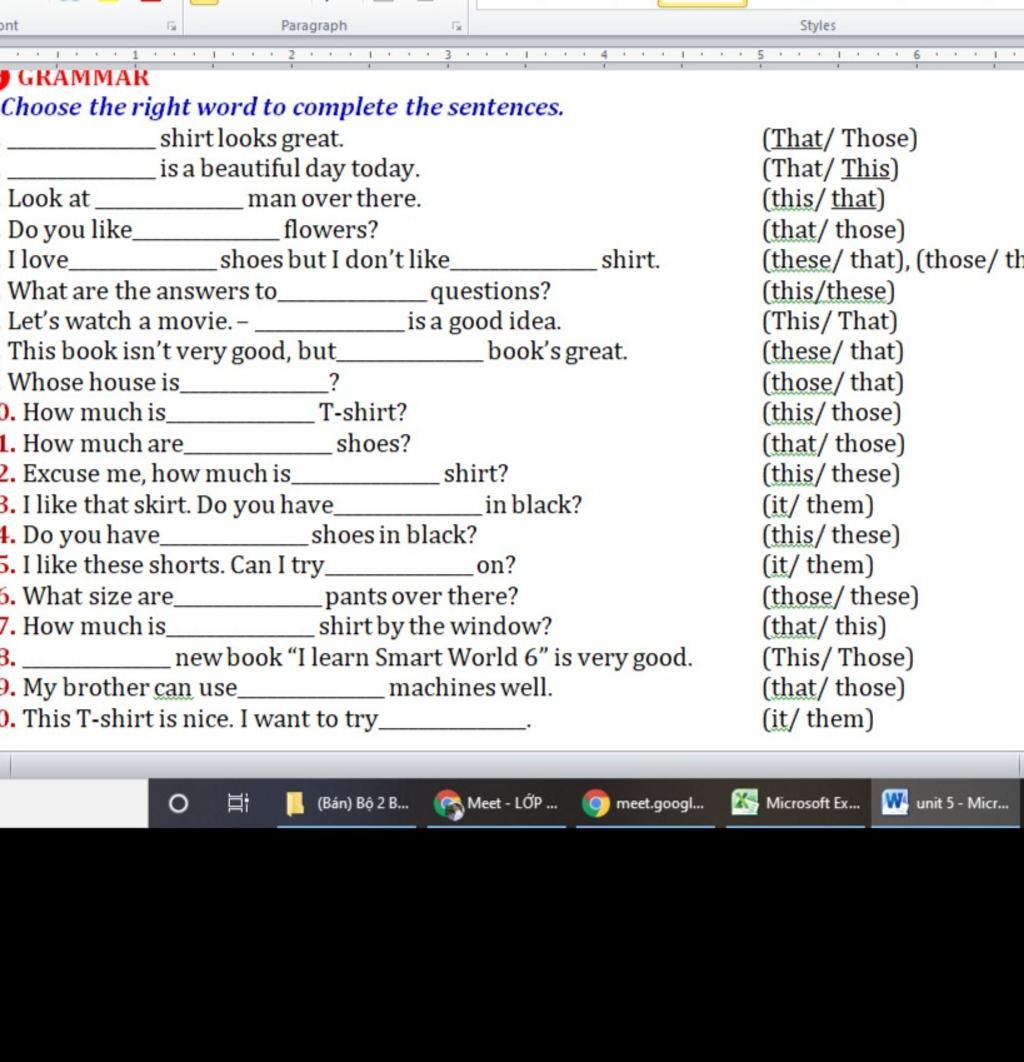Click the text 'What are the answers to'
This screenshot has width=1024, height=1062.
point(142,291)
